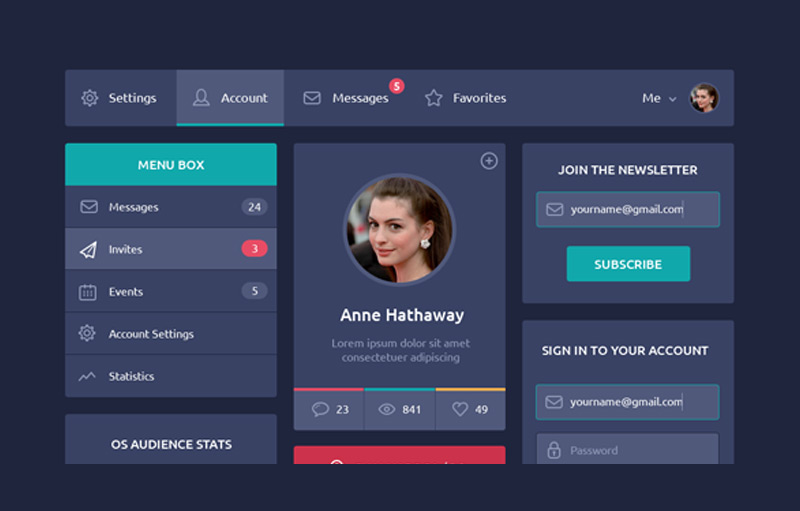Image resolution: width=800 pixels, height=511 pixels.
Task: Click the eye icon showing 841 views
Action: pyautogui.click(x=387, y=409)
